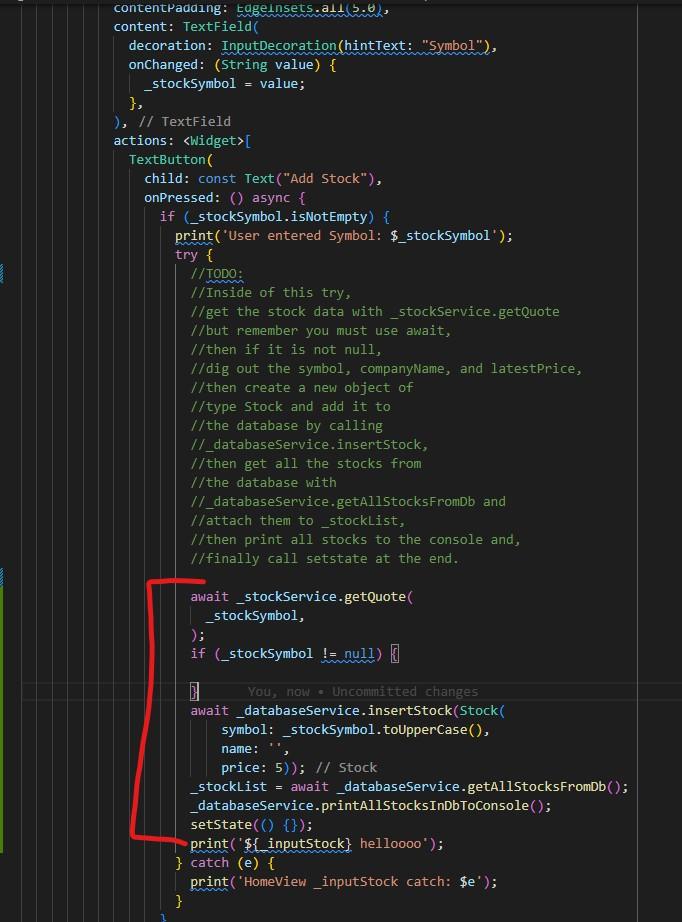Click the "Symbol" hintText string

(x=452, y=45)
